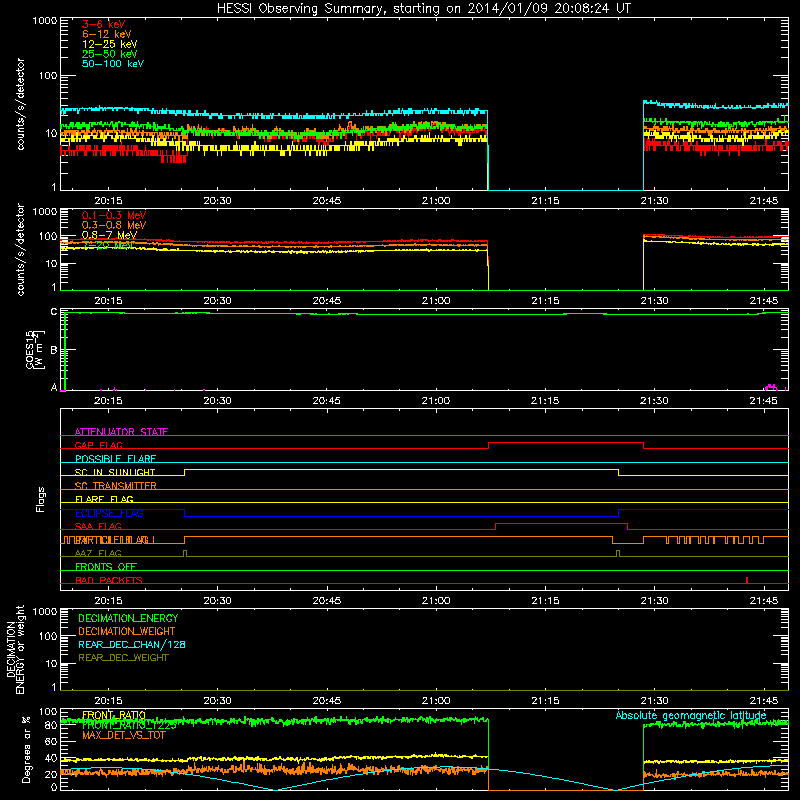Click the raised SAA_FLAG segment

pos(561,524)
